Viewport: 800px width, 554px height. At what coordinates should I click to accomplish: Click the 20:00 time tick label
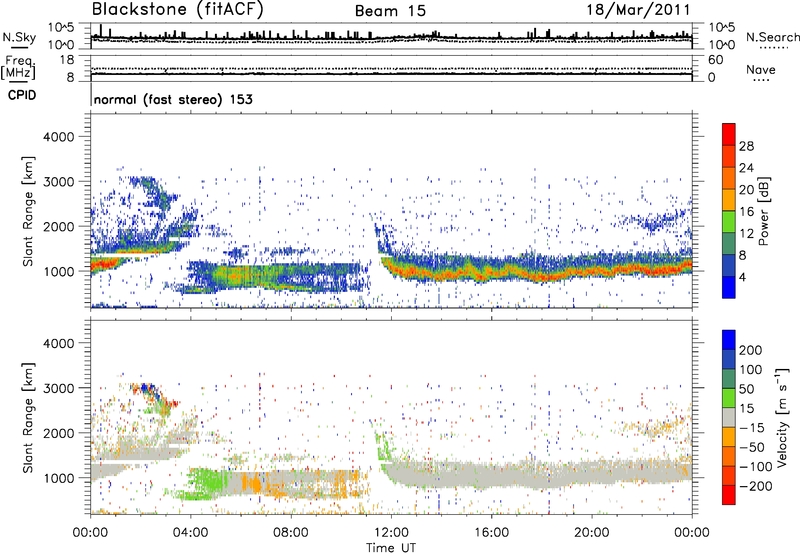pos(591,533)
